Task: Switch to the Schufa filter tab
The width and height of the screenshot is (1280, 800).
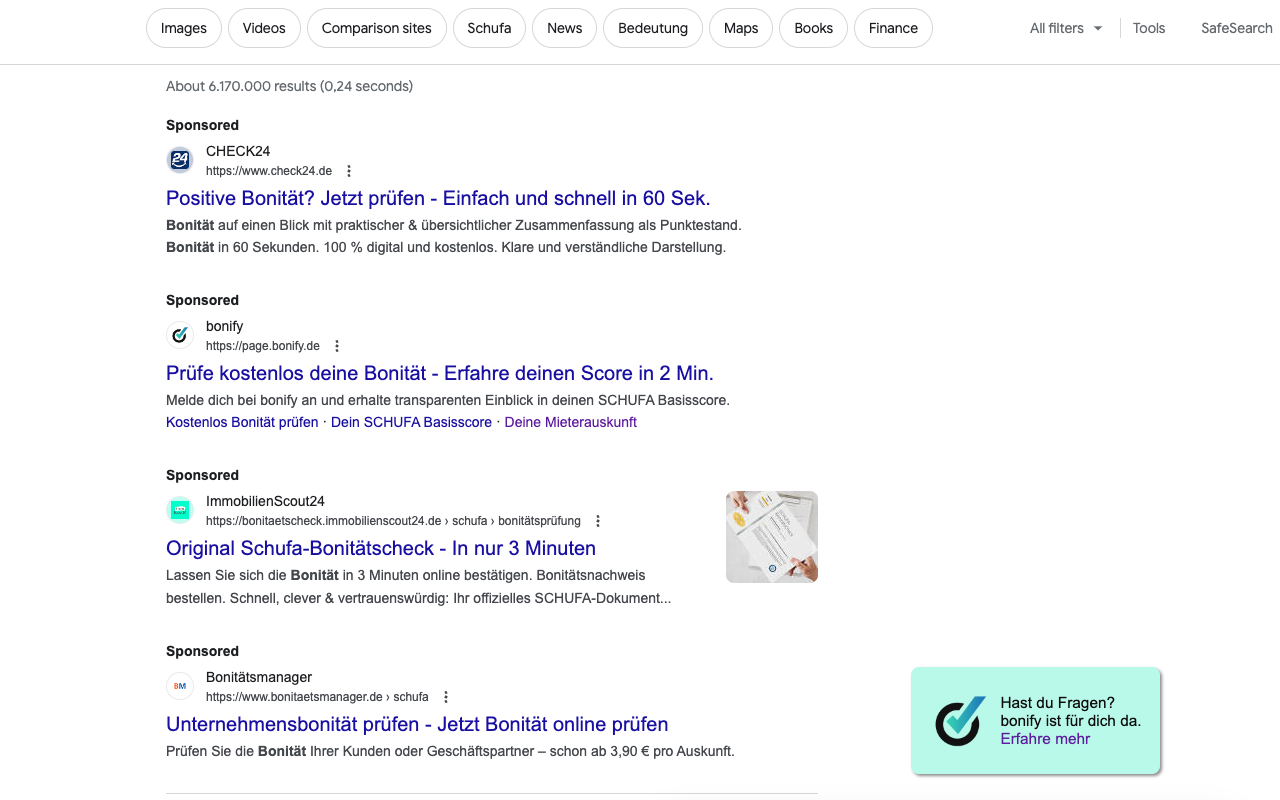Action: tap(489, 28)
